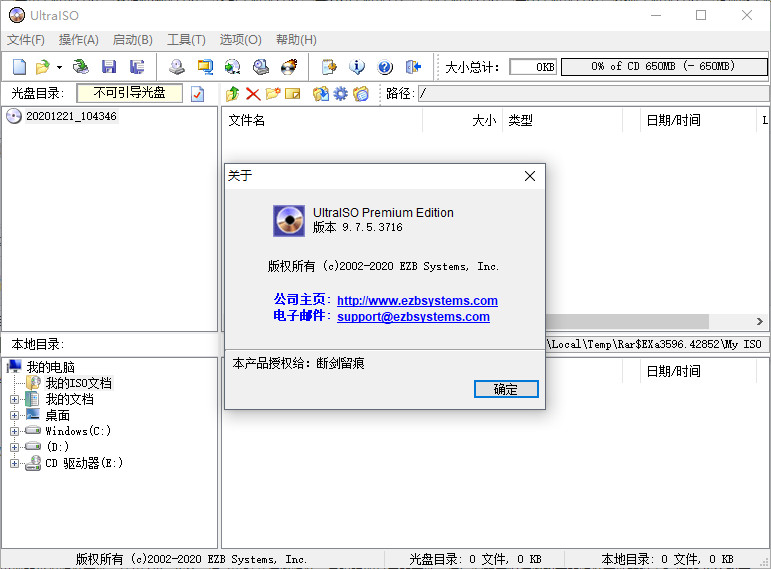771x569 pixels.
Task: Open the 选项(O) menu
Action: point(240,40)
